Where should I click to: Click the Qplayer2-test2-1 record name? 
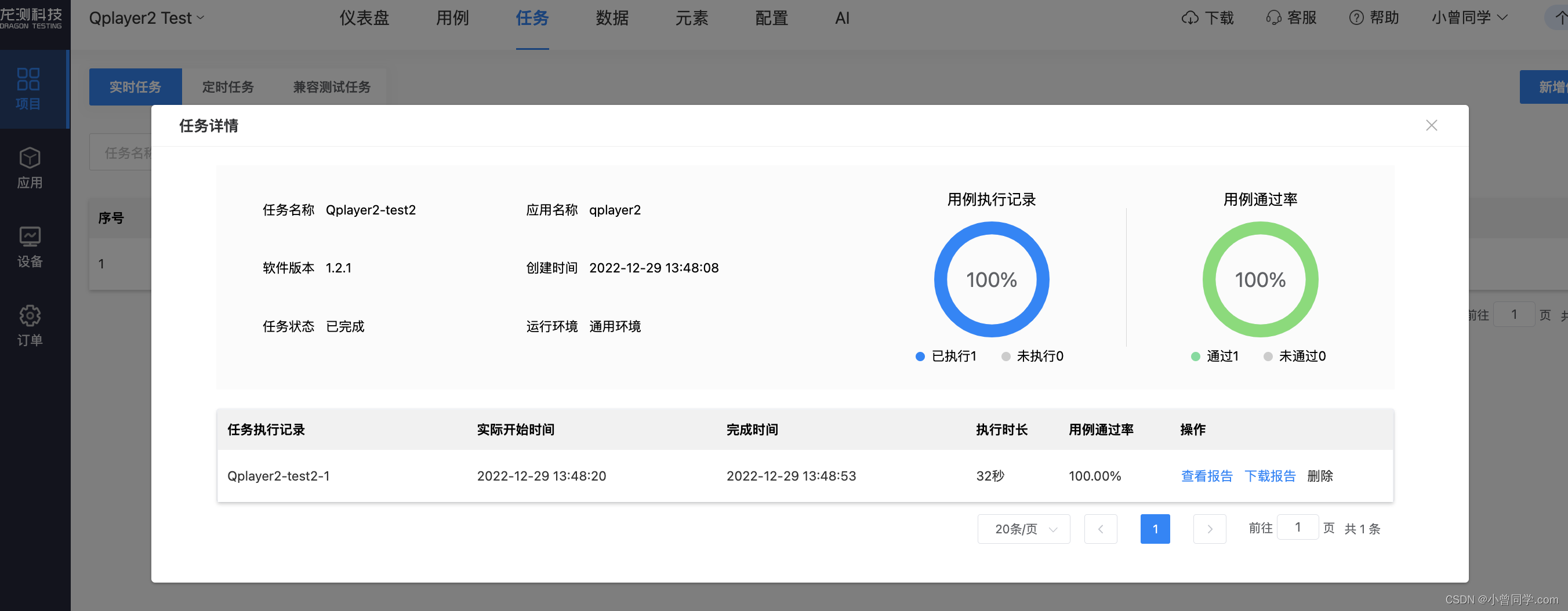click(278, 476)
